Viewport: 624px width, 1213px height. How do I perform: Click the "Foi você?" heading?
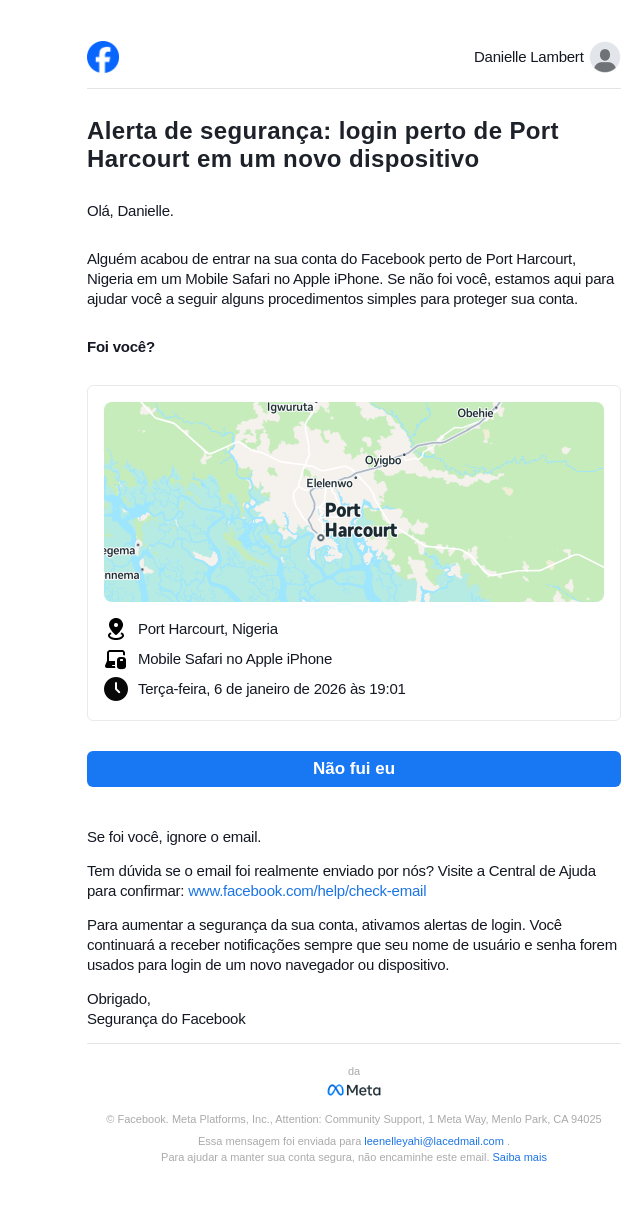click(x=121, y=347)
